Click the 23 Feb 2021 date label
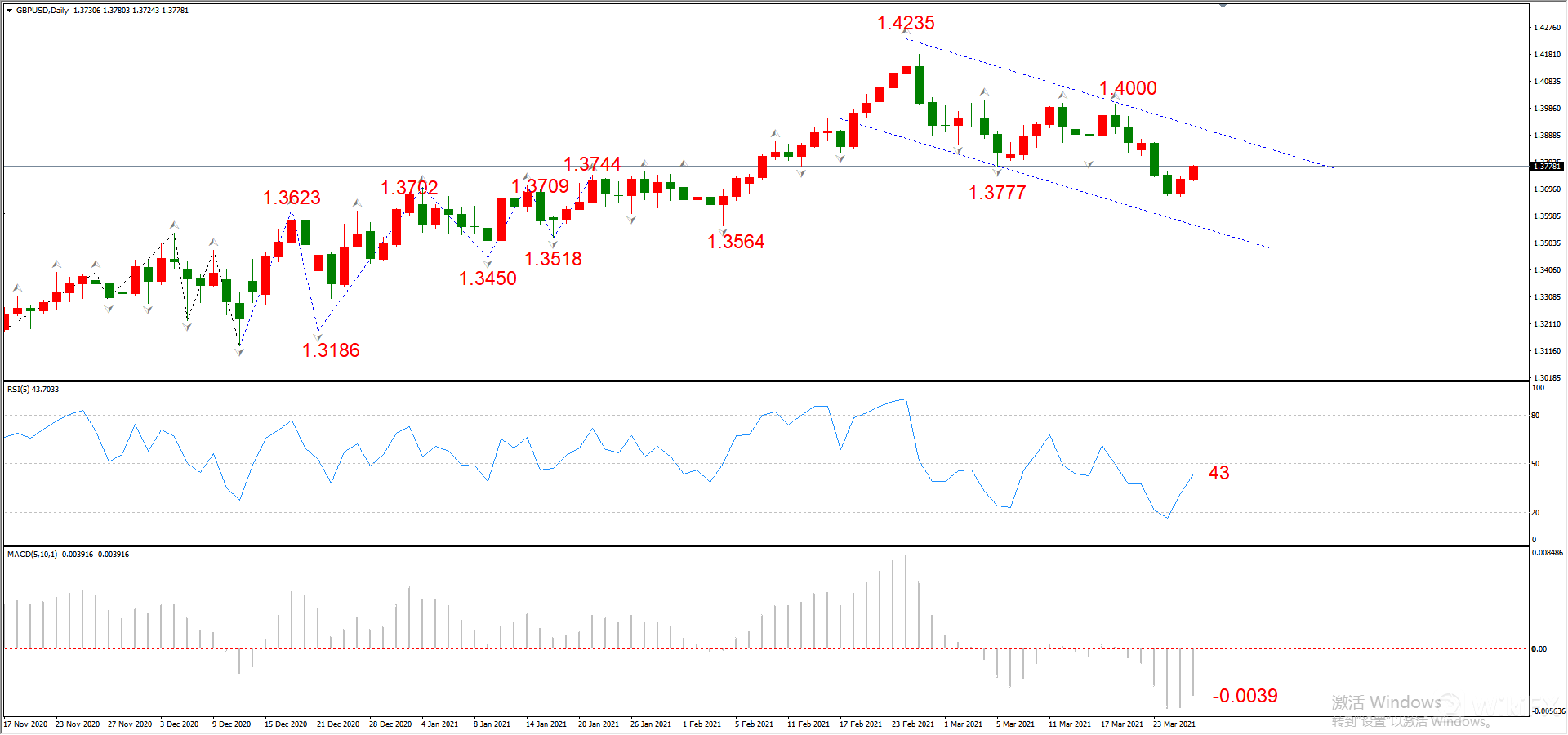Viewport: 1568px width, 735px height. click(x=913, y=724)
